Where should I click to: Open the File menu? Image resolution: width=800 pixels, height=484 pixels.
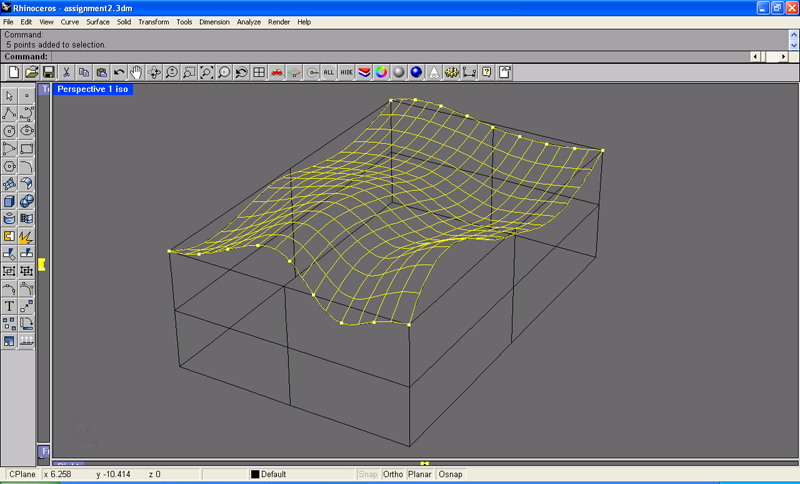click(8, 22)
